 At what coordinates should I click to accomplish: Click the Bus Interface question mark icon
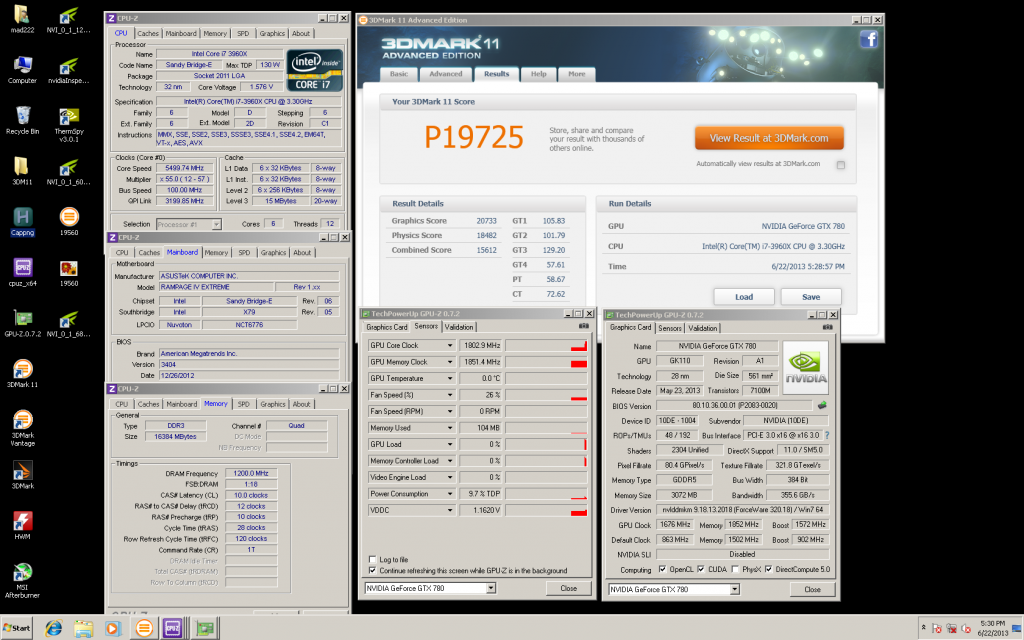tap(825, 436)
